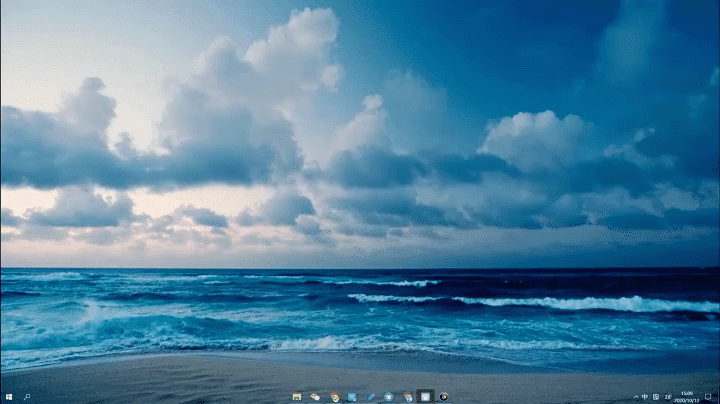Toggle the 中 Chinese input mode indicator
The height and width of the screenshot is (404, 720).
(645, 397)
